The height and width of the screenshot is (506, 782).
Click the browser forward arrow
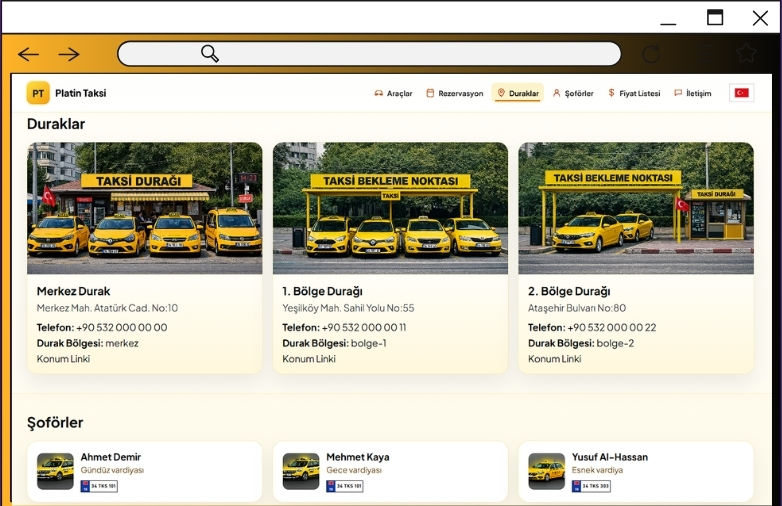(x=68, y=54)
